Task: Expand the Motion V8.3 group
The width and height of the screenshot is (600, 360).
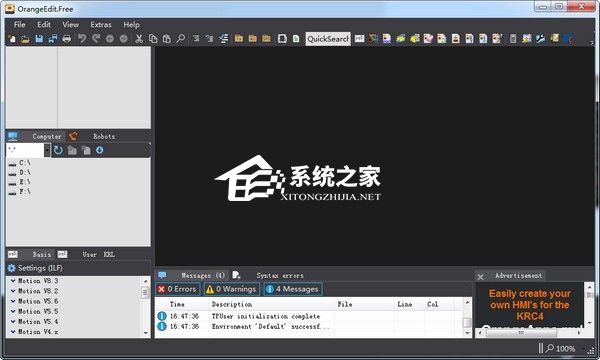Action: tap(13, 281)
